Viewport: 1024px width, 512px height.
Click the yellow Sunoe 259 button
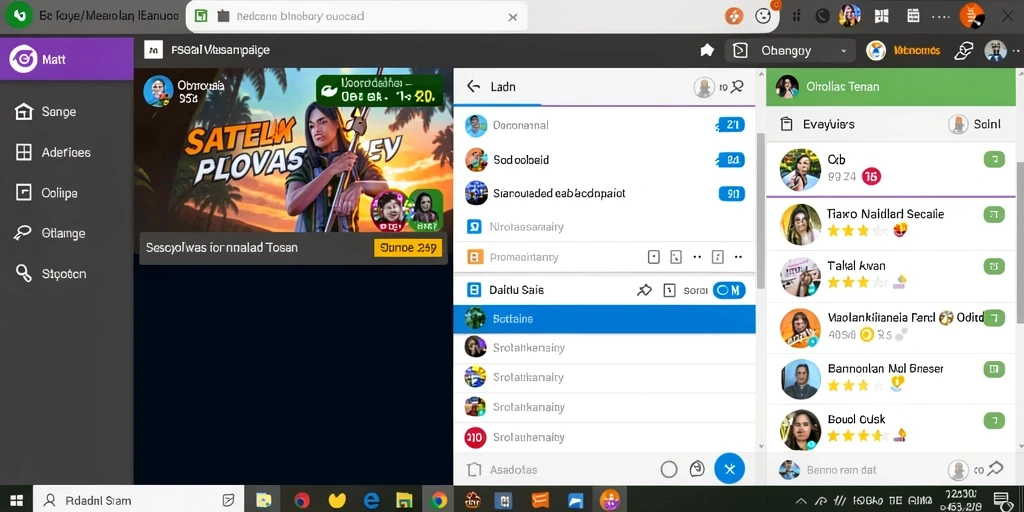(x=408, y=248)
